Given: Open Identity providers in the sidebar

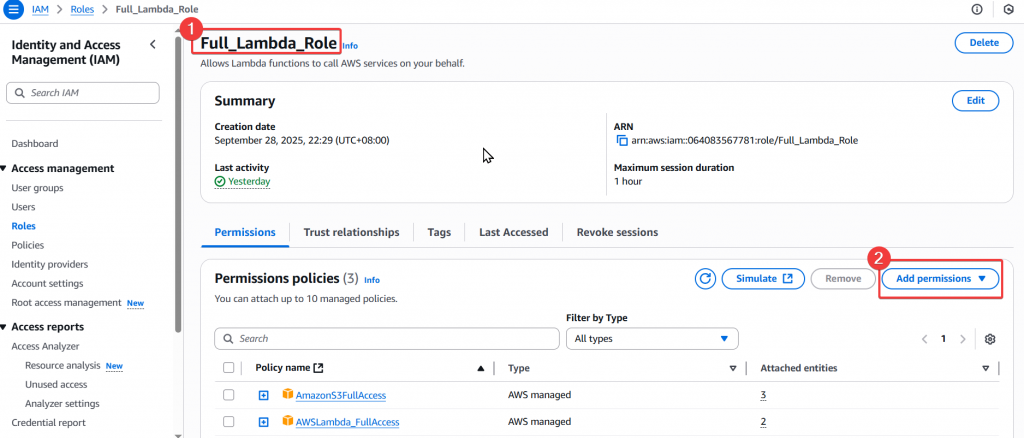Looking at the screenshot, I should click(50, 264).
